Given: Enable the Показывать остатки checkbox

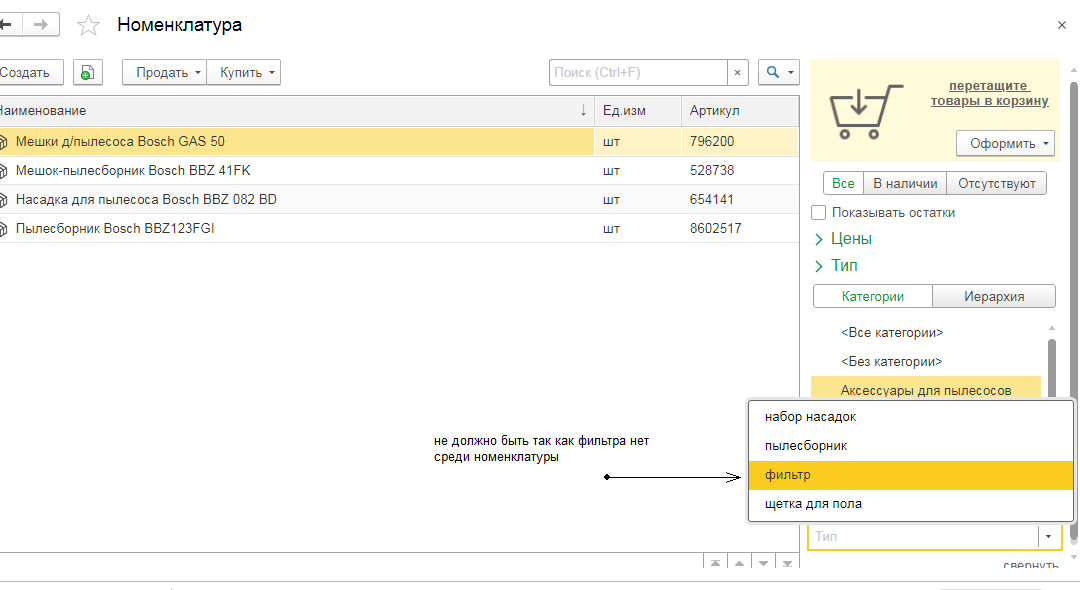Looking at the screenshot, I should pyautogui.click(x=819, y=212).
